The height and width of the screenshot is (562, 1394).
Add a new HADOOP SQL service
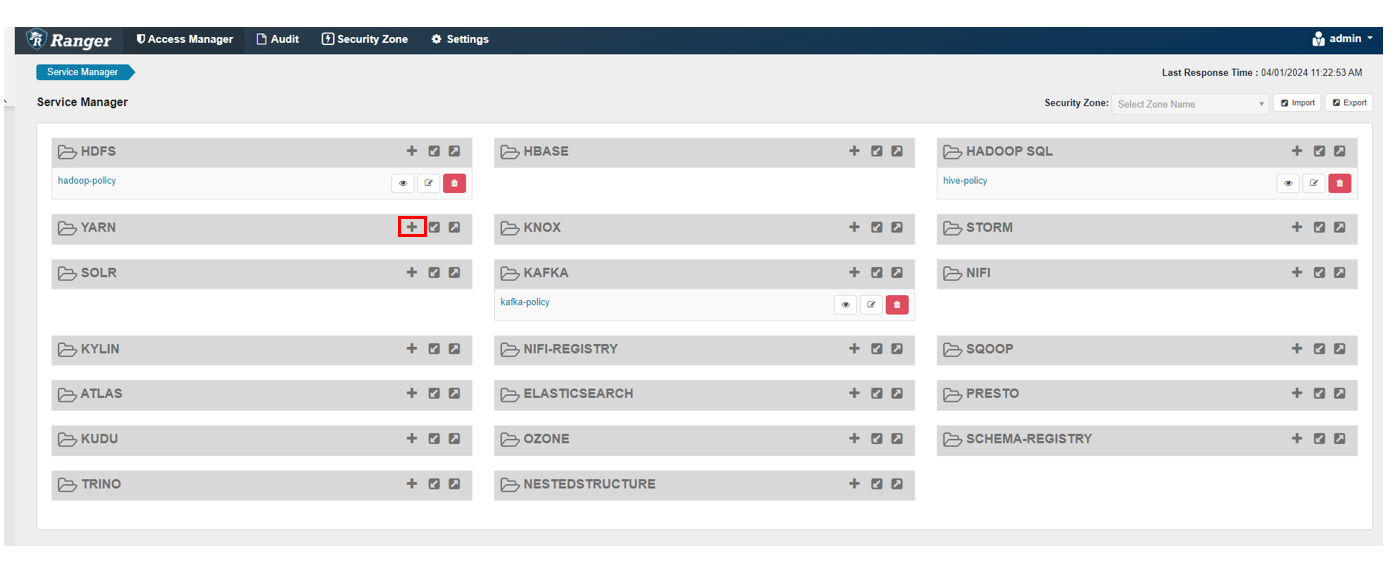pyautogui.click(x=1297, y=151)
